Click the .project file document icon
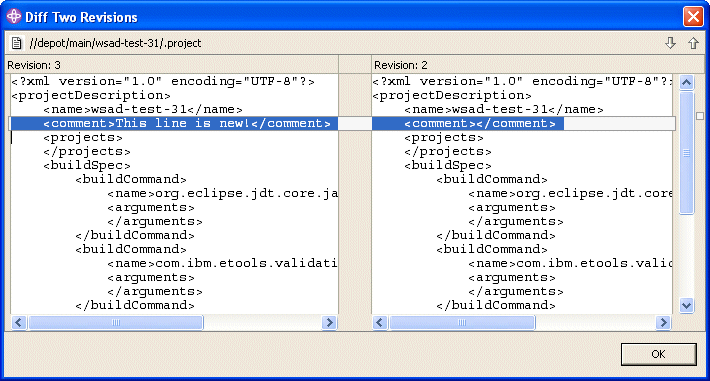This screenshot has height=381, width=710. (17, 43)
